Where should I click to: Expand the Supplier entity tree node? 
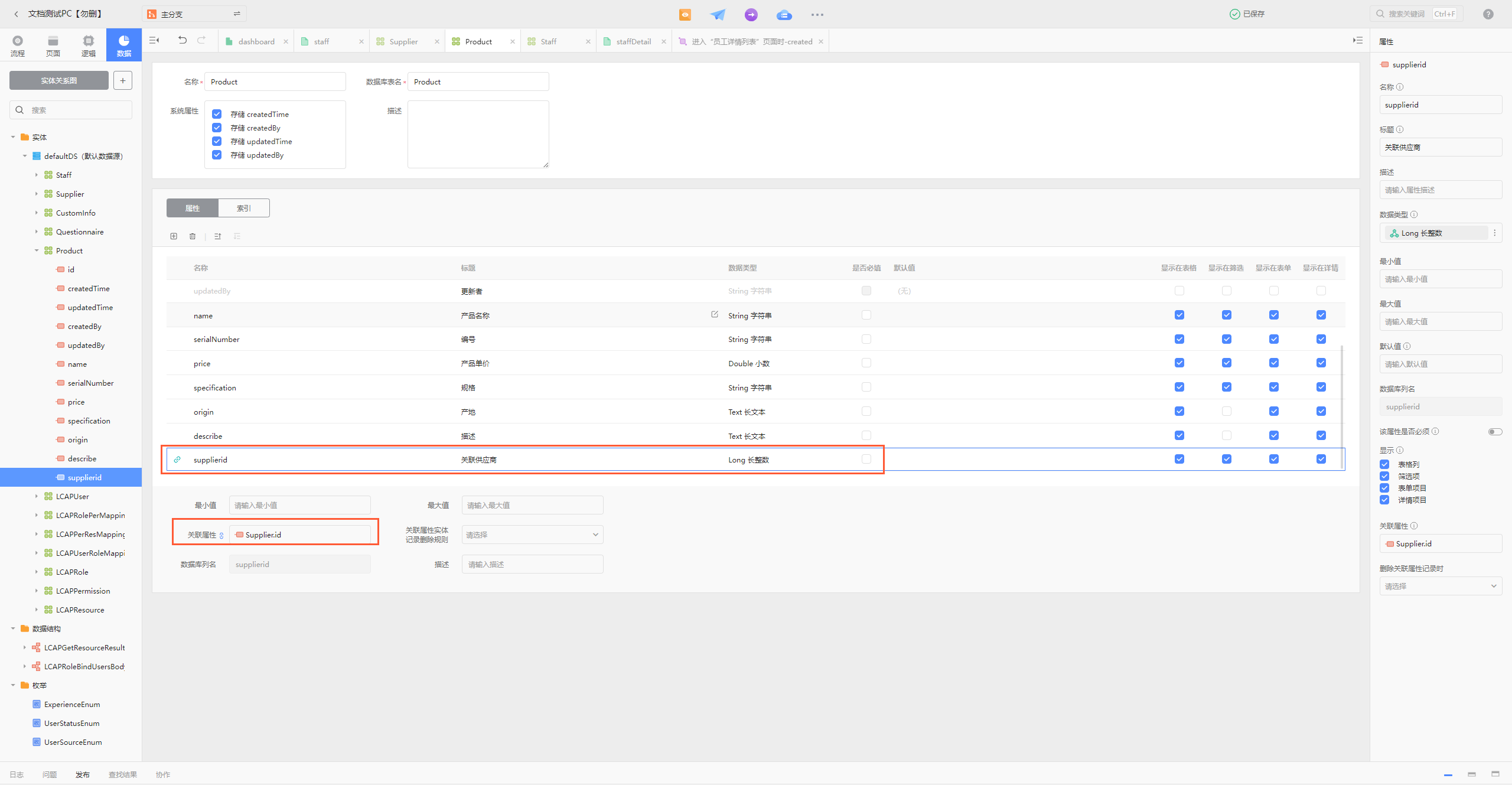click(x=37, y=194)
